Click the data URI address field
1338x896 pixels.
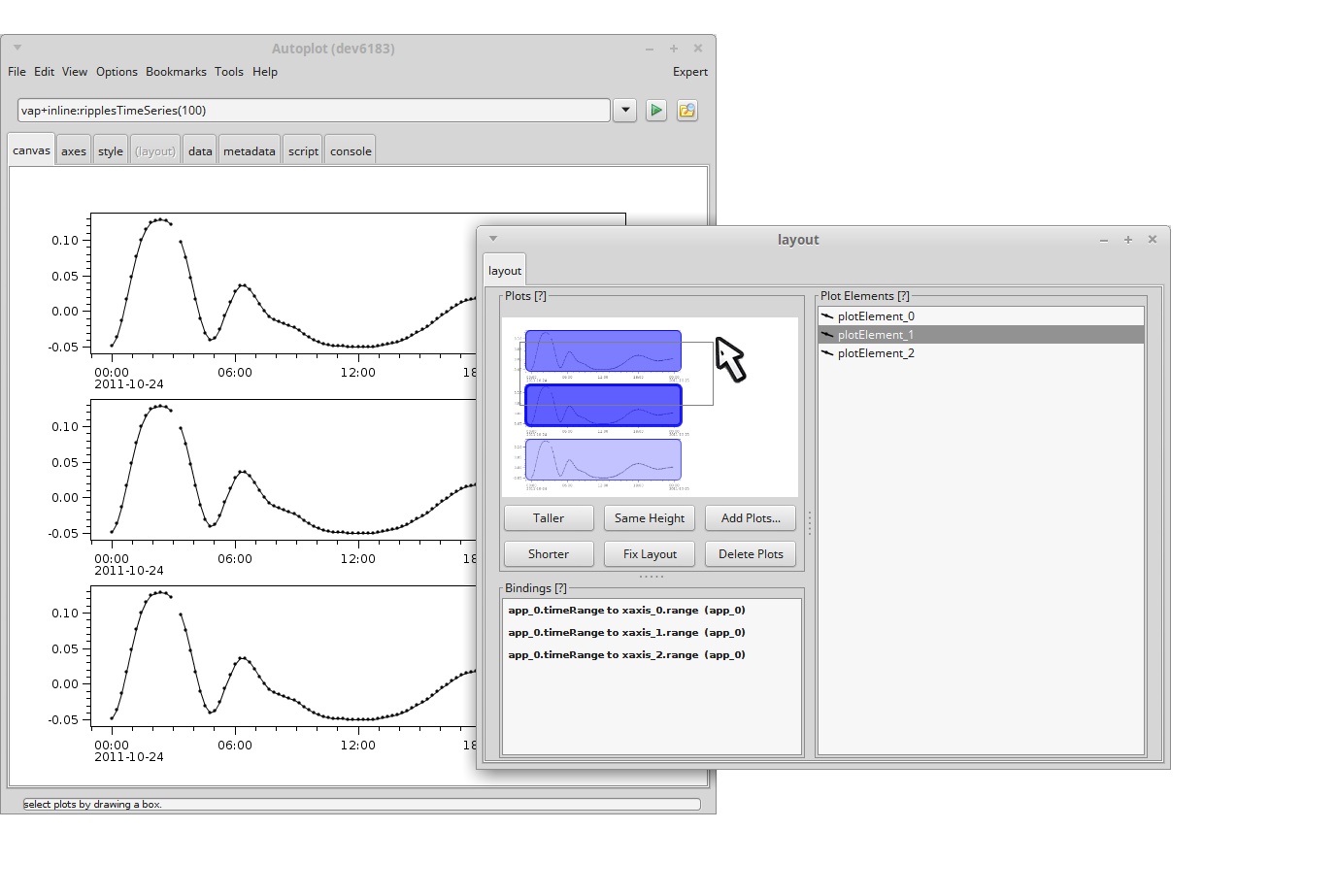click(x=313, y=111)
